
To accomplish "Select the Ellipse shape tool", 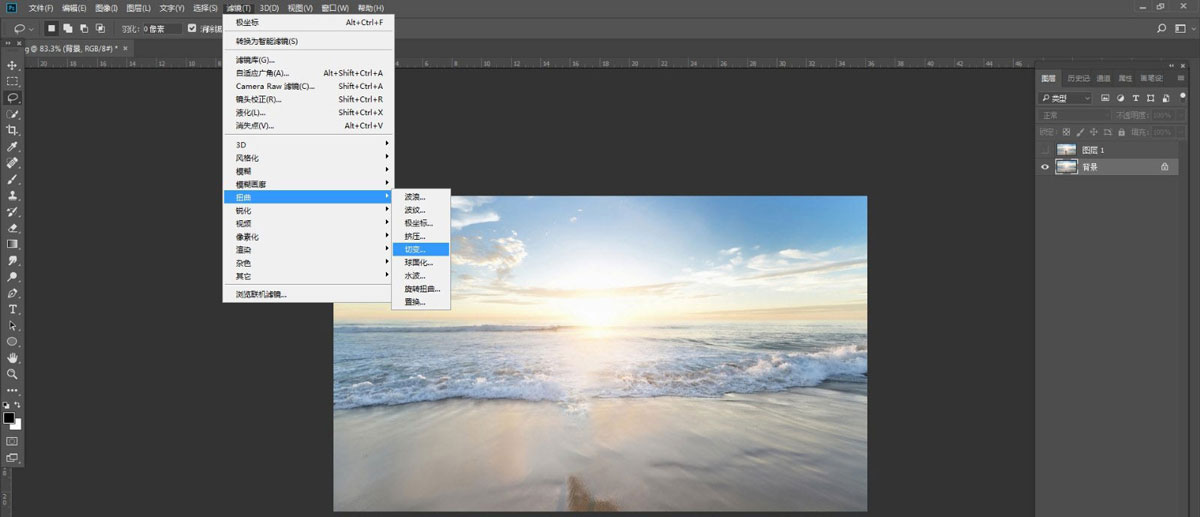I will coord(12,341).
